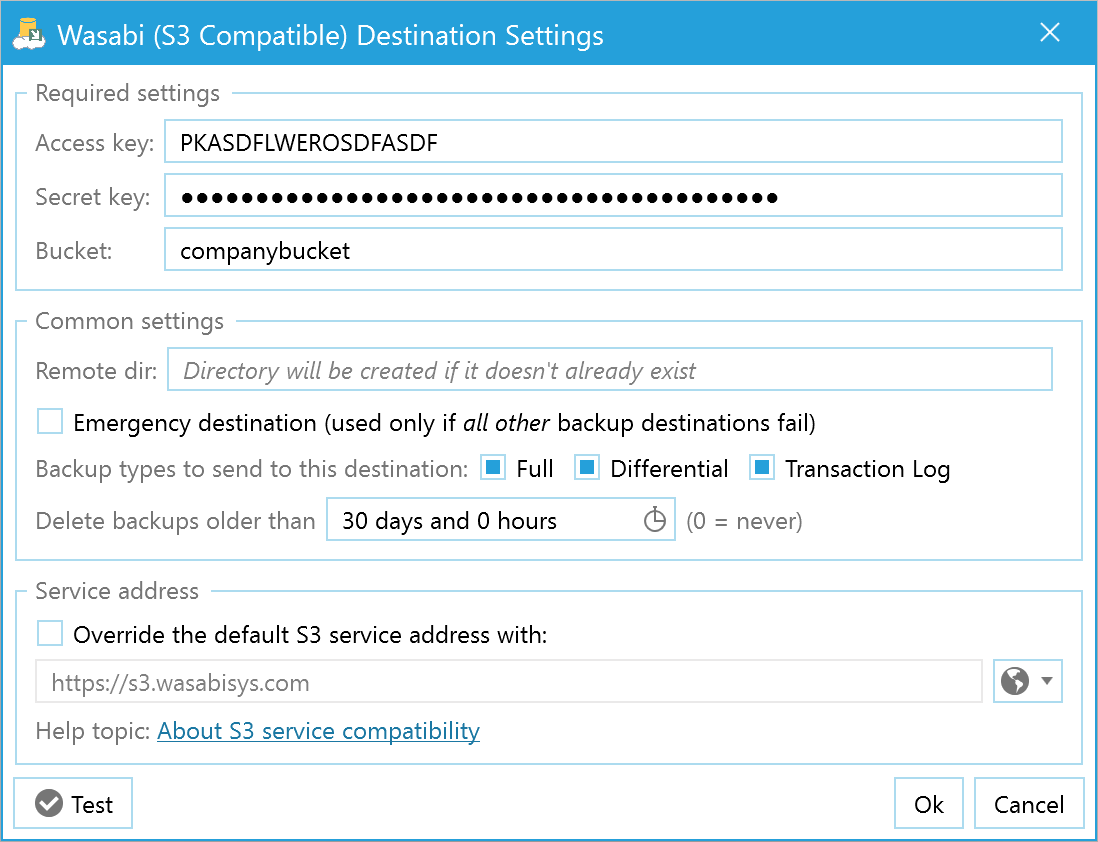Click the 'Backup types to send' label
Screen dimensions: 1098x842
point(251,469)
